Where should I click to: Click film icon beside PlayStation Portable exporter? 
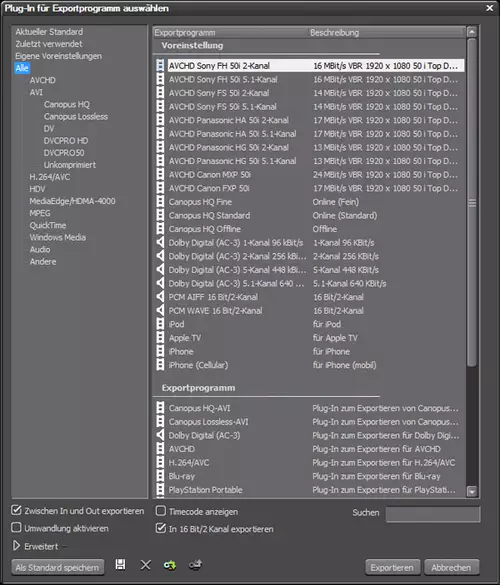[160, 490]
